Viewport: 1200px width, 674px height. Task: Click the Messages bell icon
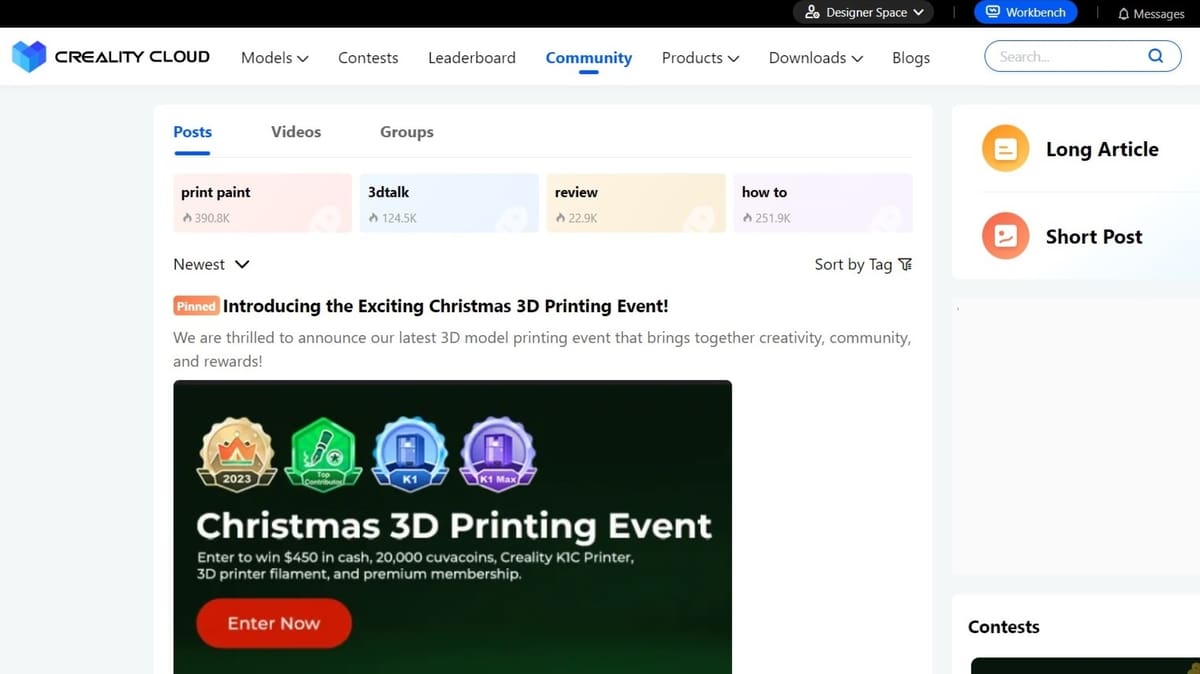click(x=1123, y=14)
